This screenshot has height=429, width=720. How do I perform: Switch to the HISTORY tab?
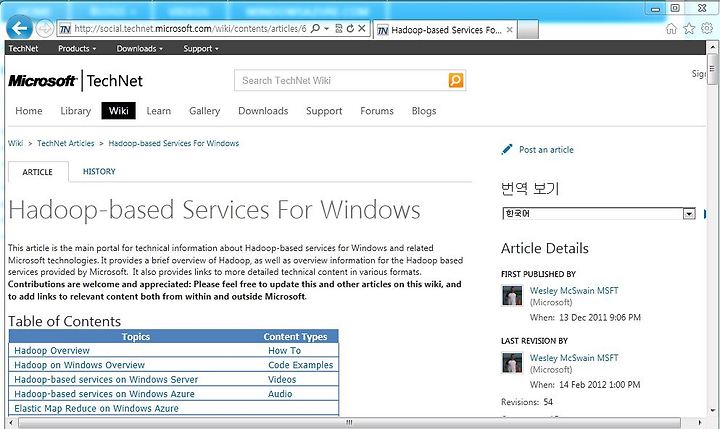(x=99, y=171)
